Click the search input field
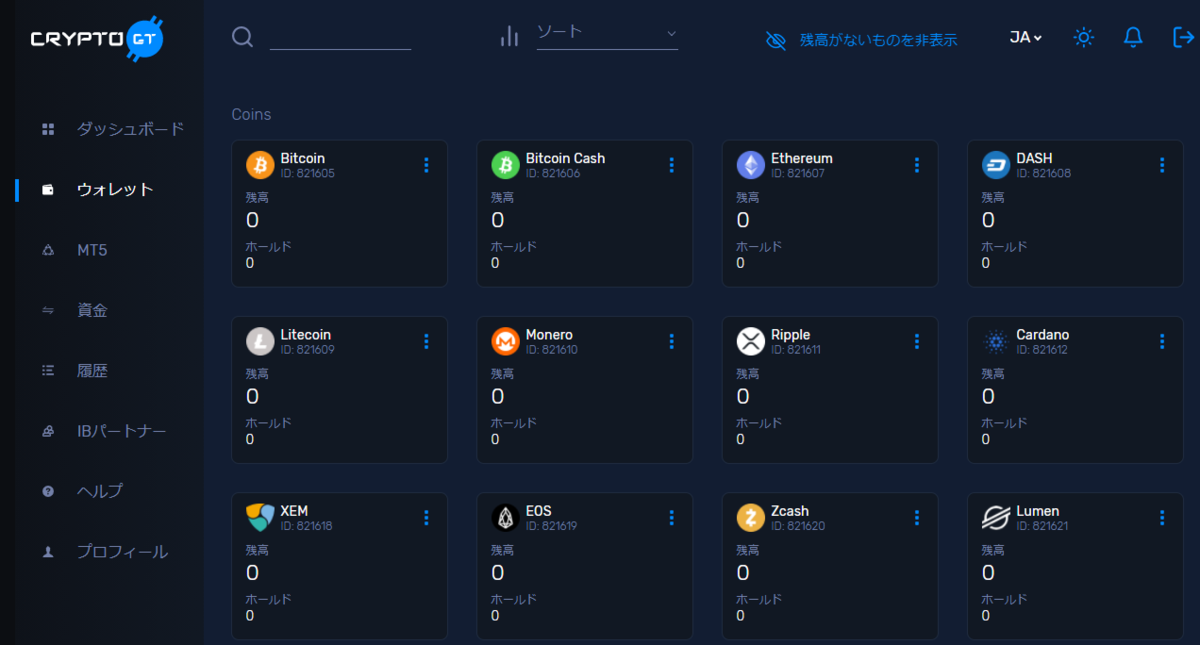Viewport: 1200px width, 645px height. click(x=341, y=36)
